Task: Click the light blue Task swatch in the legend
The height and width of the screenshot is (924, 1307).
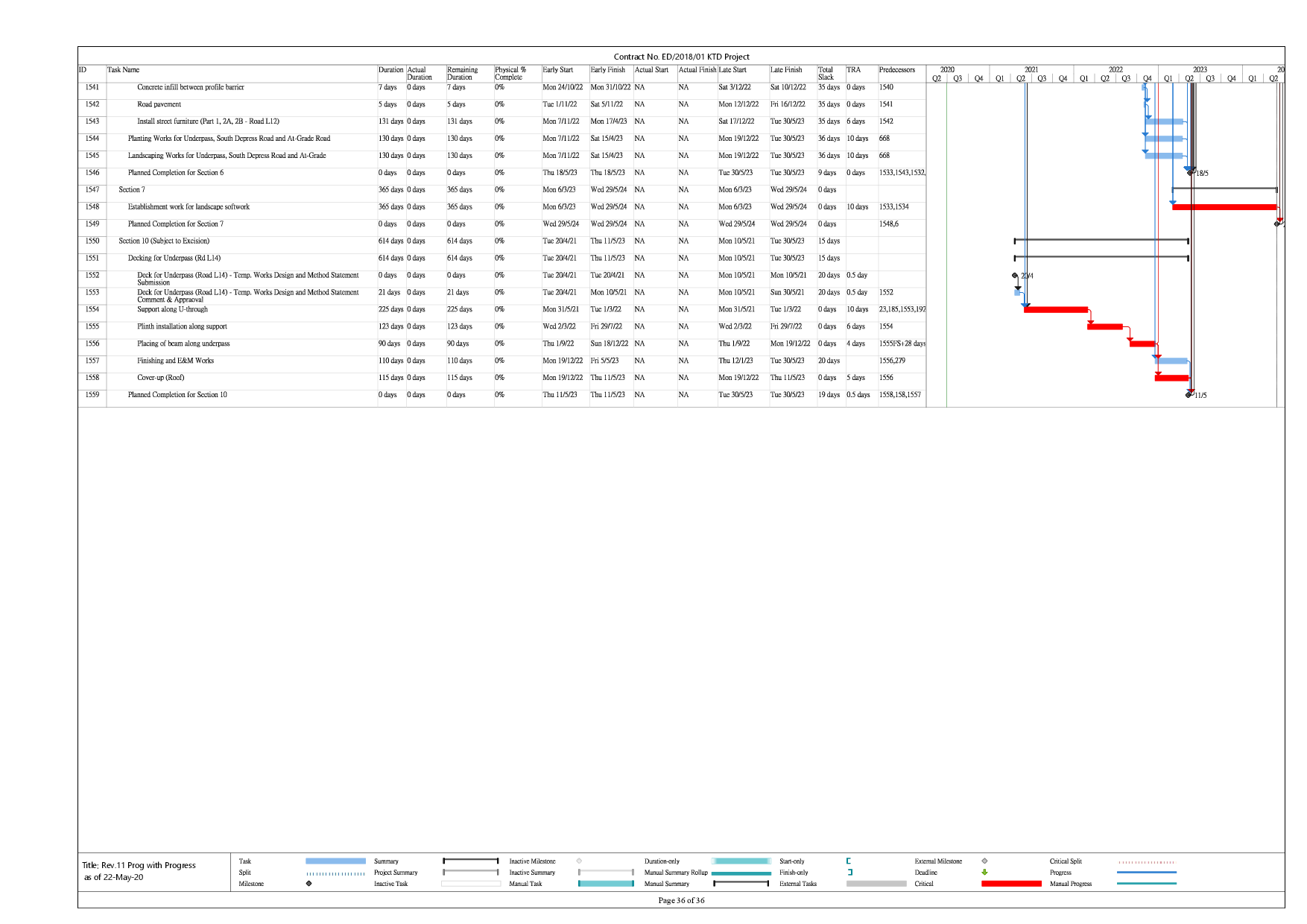Action: pos(335,861)
